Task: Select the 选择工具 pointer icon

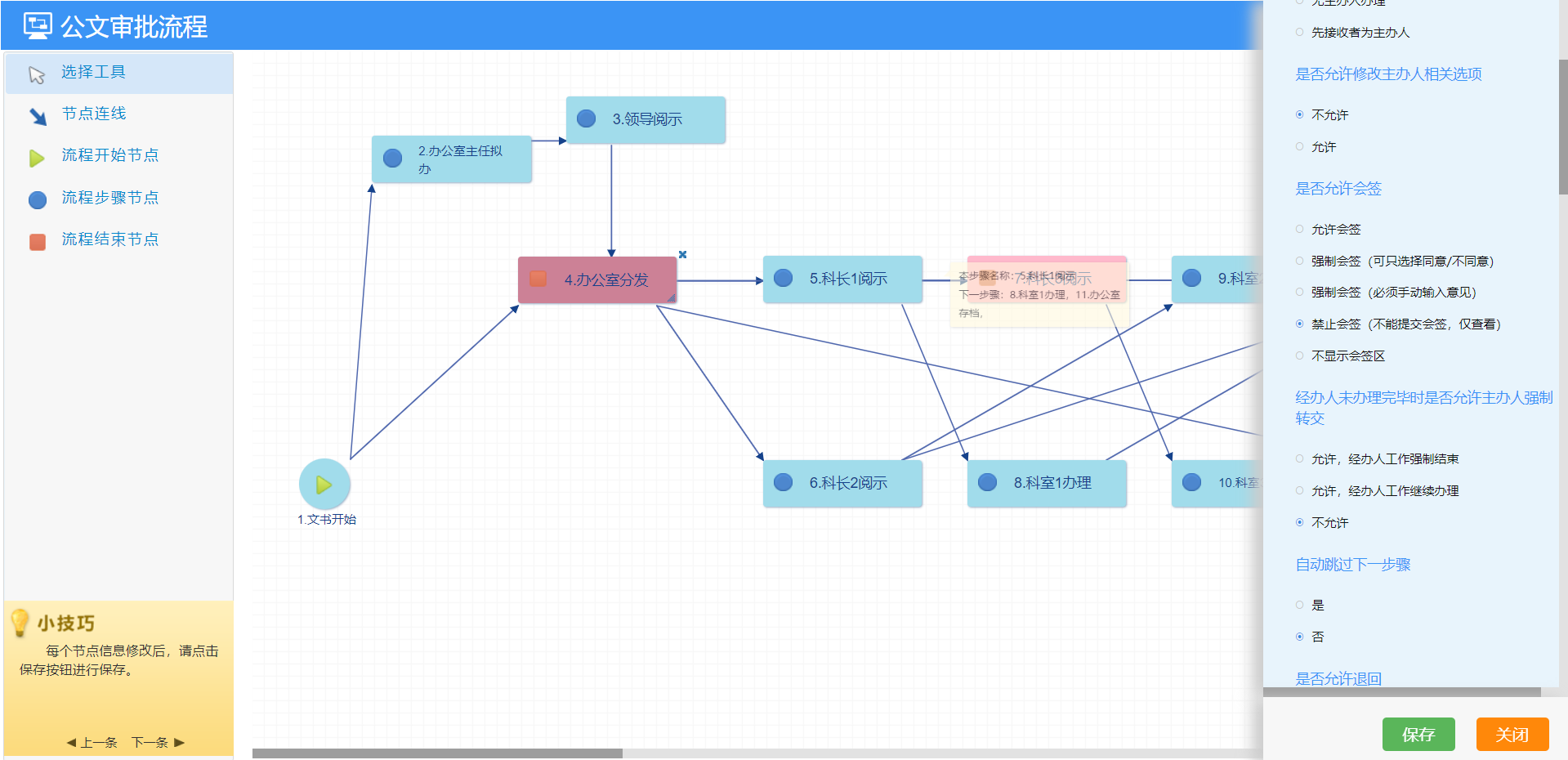Action: pyautogui.click(x=37, y=75)
